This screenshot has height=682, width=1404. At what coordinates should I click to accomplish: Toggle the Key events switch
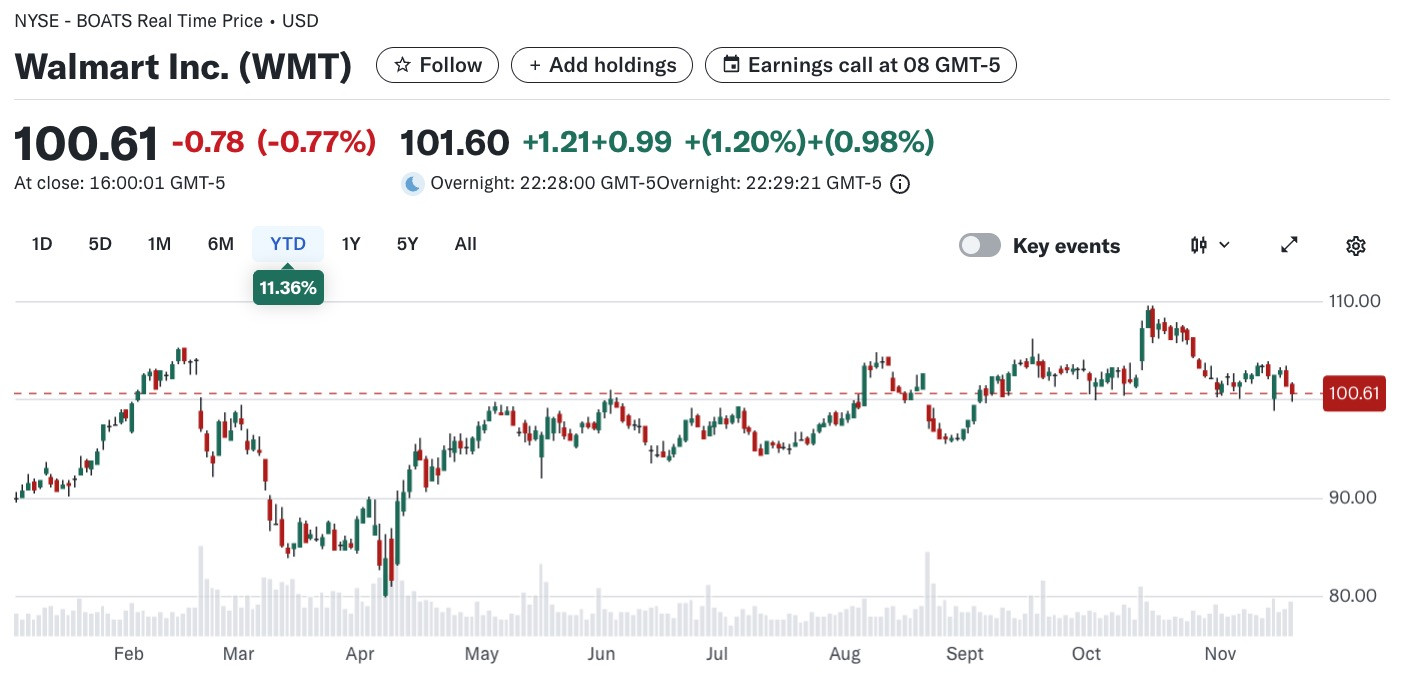(980, 246)
